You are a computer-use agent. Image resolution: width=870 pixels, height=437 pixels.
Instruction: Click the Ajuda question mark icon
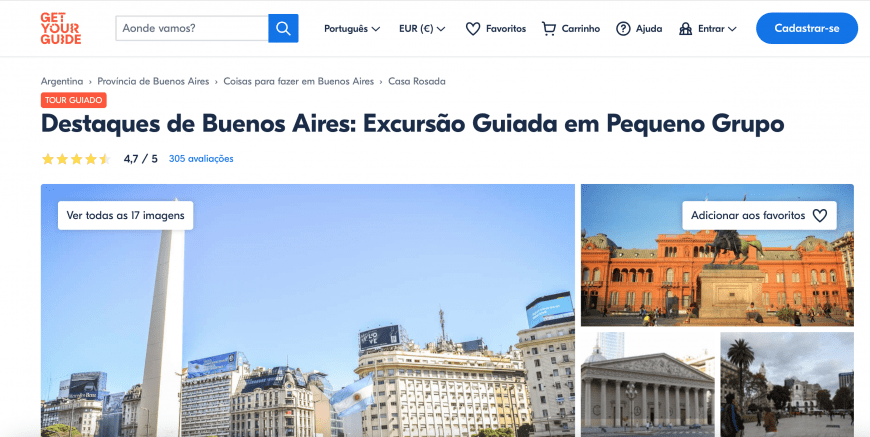623,29
